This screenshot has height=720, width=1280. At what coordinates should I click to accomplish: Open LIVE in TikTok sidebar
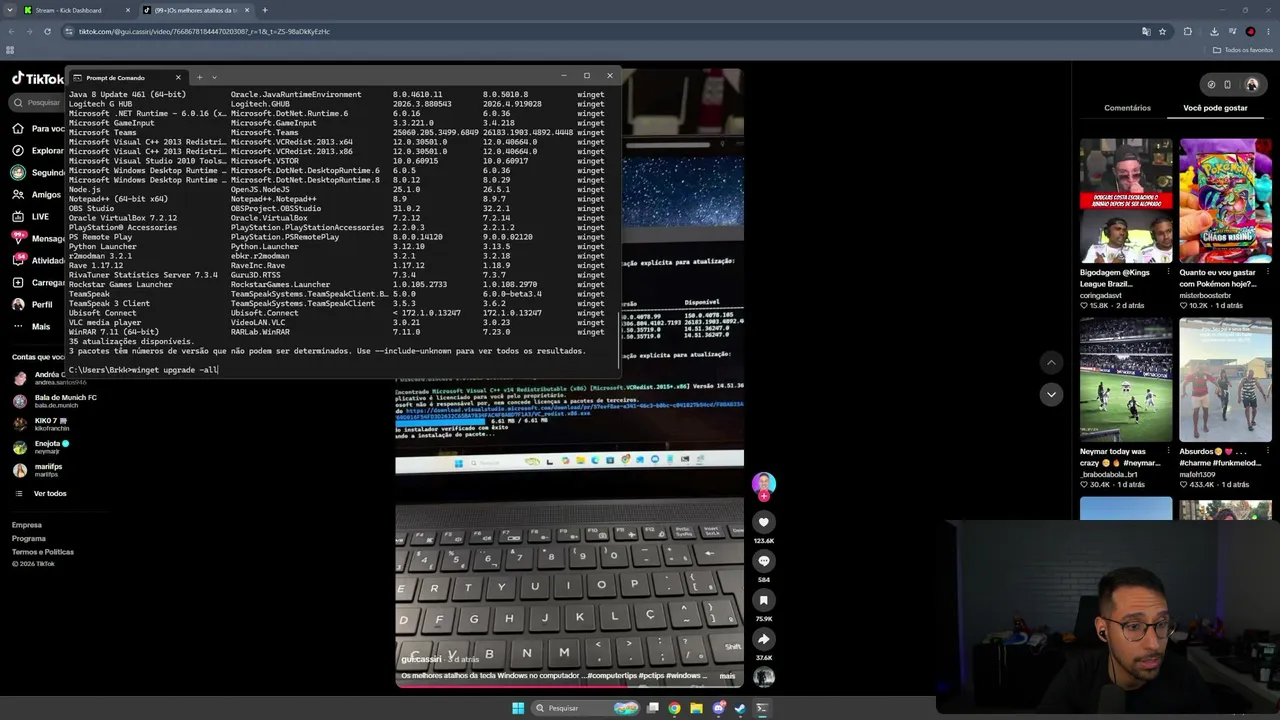click(31, 216)
